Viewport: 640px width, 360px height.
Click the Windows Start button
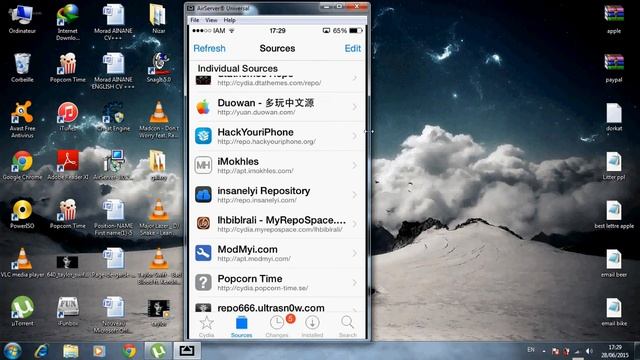coord(12,351)
